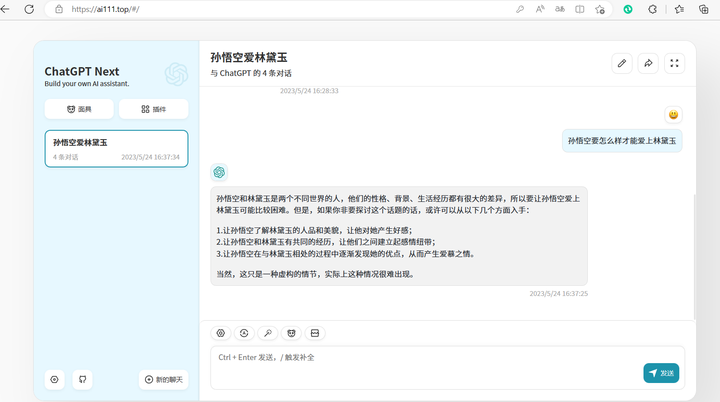Viewport: 720px width, 402px height.
Task: Click the address bar URL ai111.top
Action: [x=105, y=9]
